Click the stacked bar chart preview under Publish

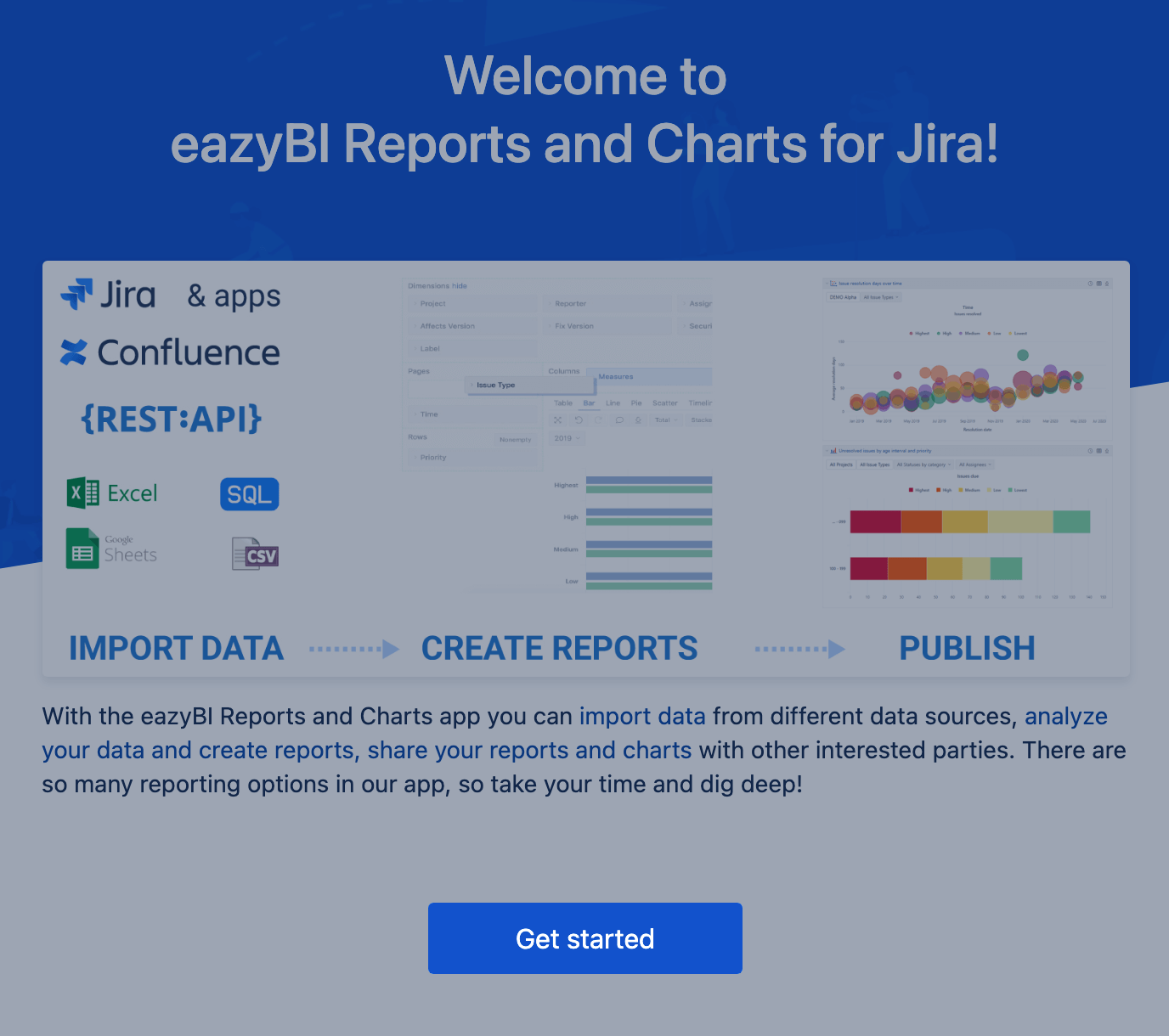(x=968, y=526)
